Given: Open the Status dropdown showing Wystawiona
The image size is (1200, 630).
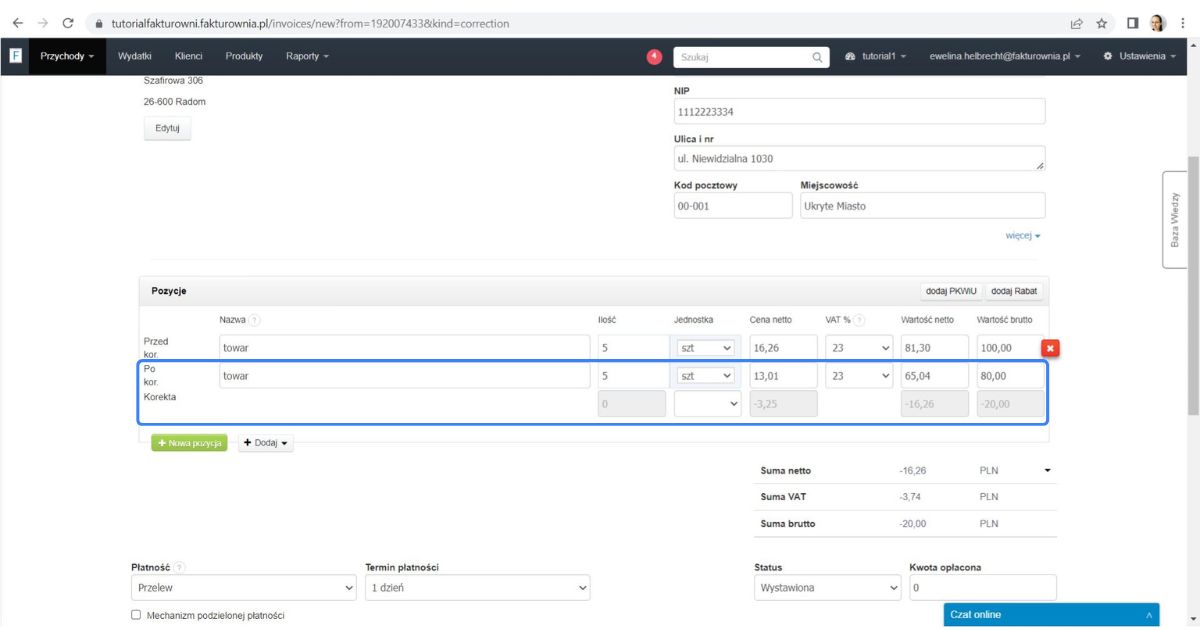Looking at the screenshot, I should [829, 588].
